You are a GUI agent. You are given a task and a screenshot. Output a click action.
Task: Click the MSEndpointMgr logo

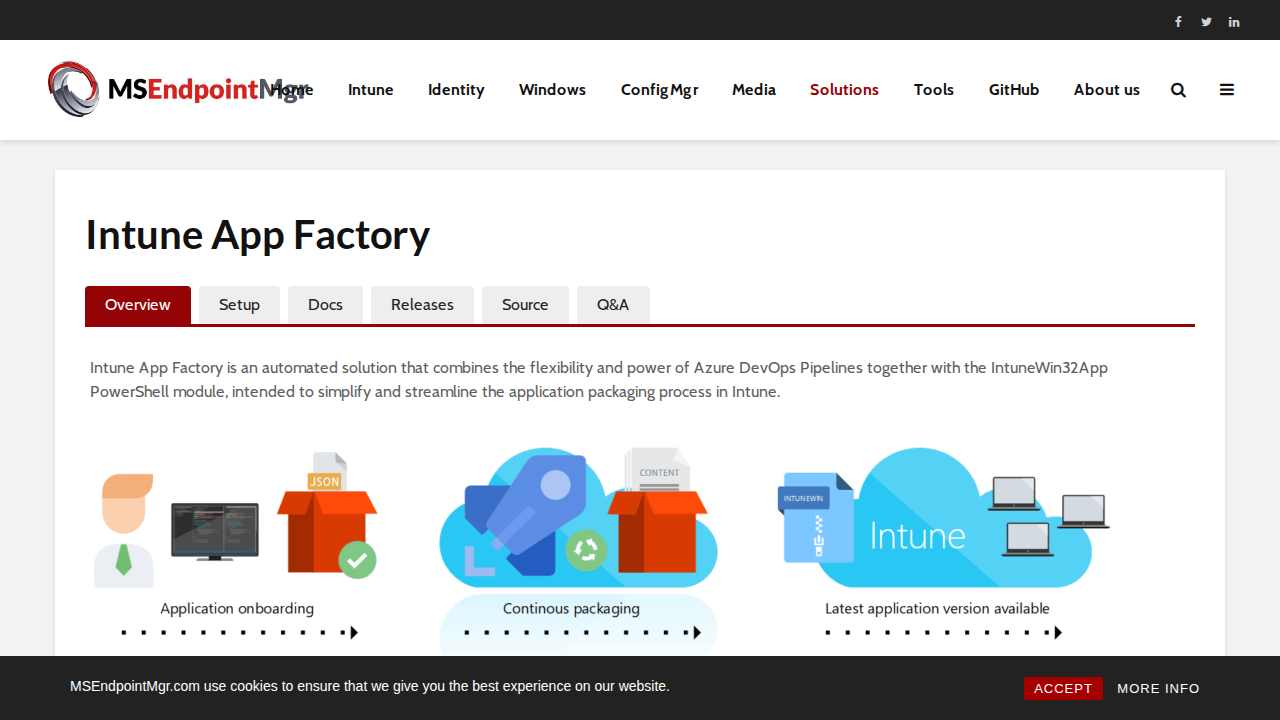(x=176, y=89)
